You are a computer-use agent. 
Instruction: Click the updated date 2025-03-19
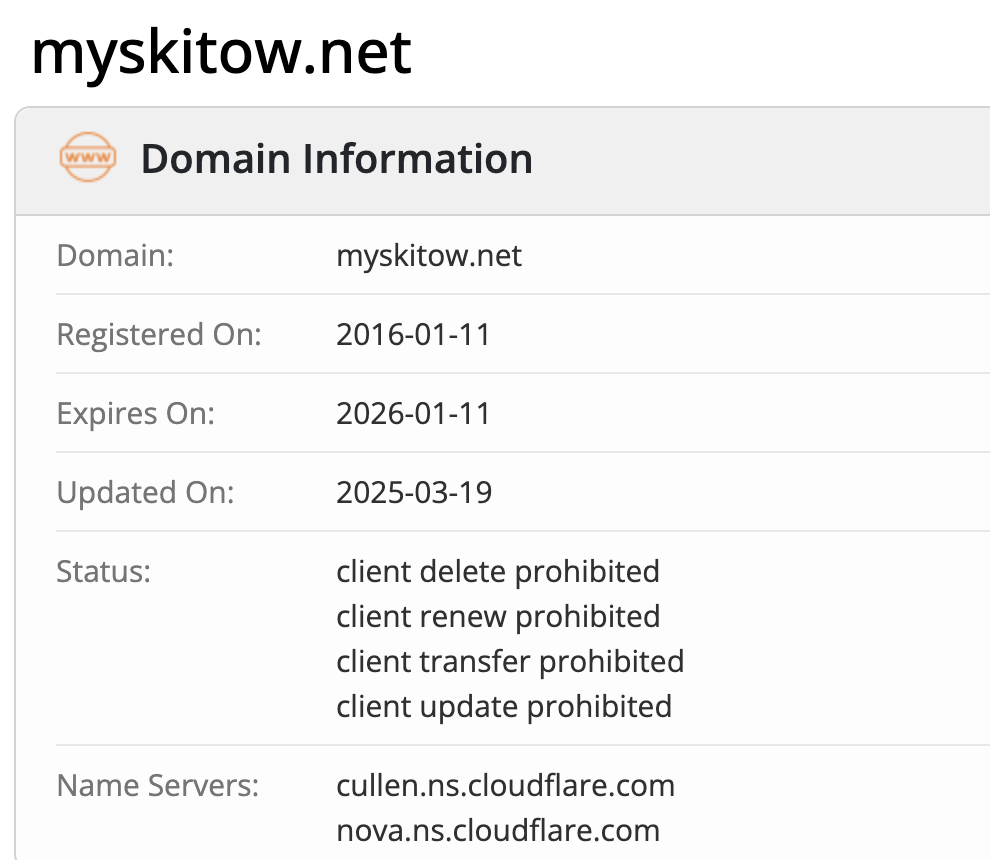coord(414,492)
